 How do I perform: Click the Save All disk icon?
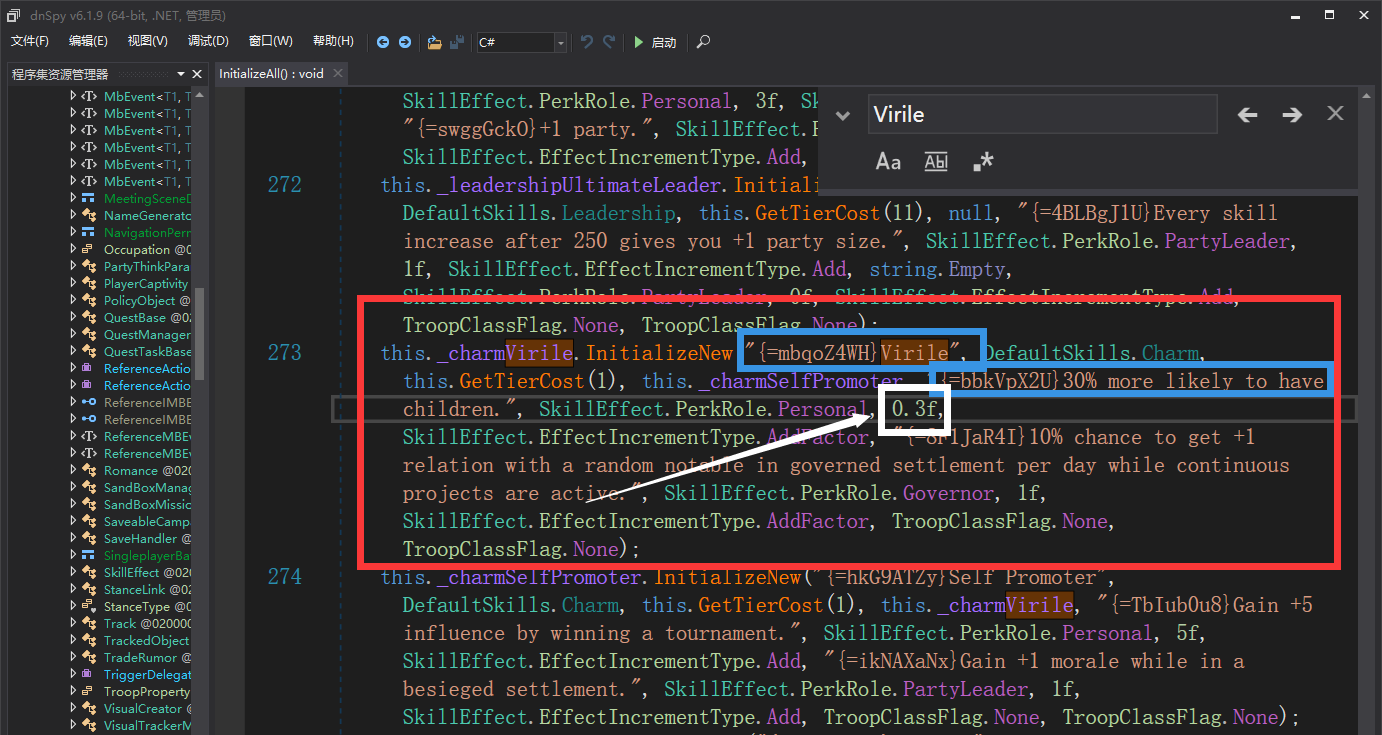point(457,42)
